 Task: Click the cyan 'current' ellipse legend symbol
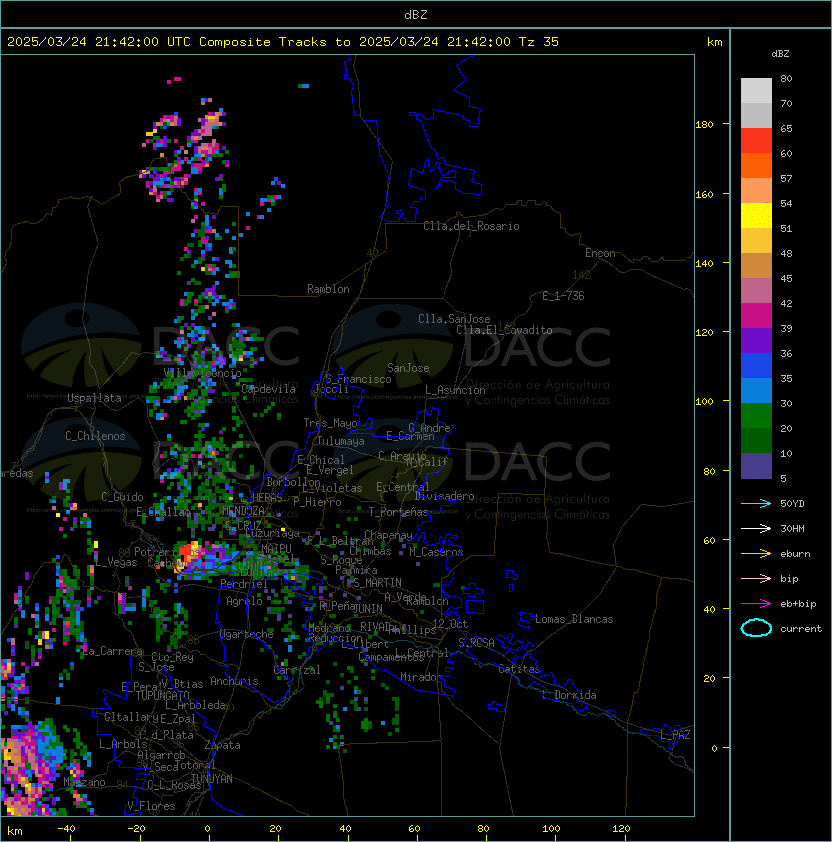[x=756, y=628]
